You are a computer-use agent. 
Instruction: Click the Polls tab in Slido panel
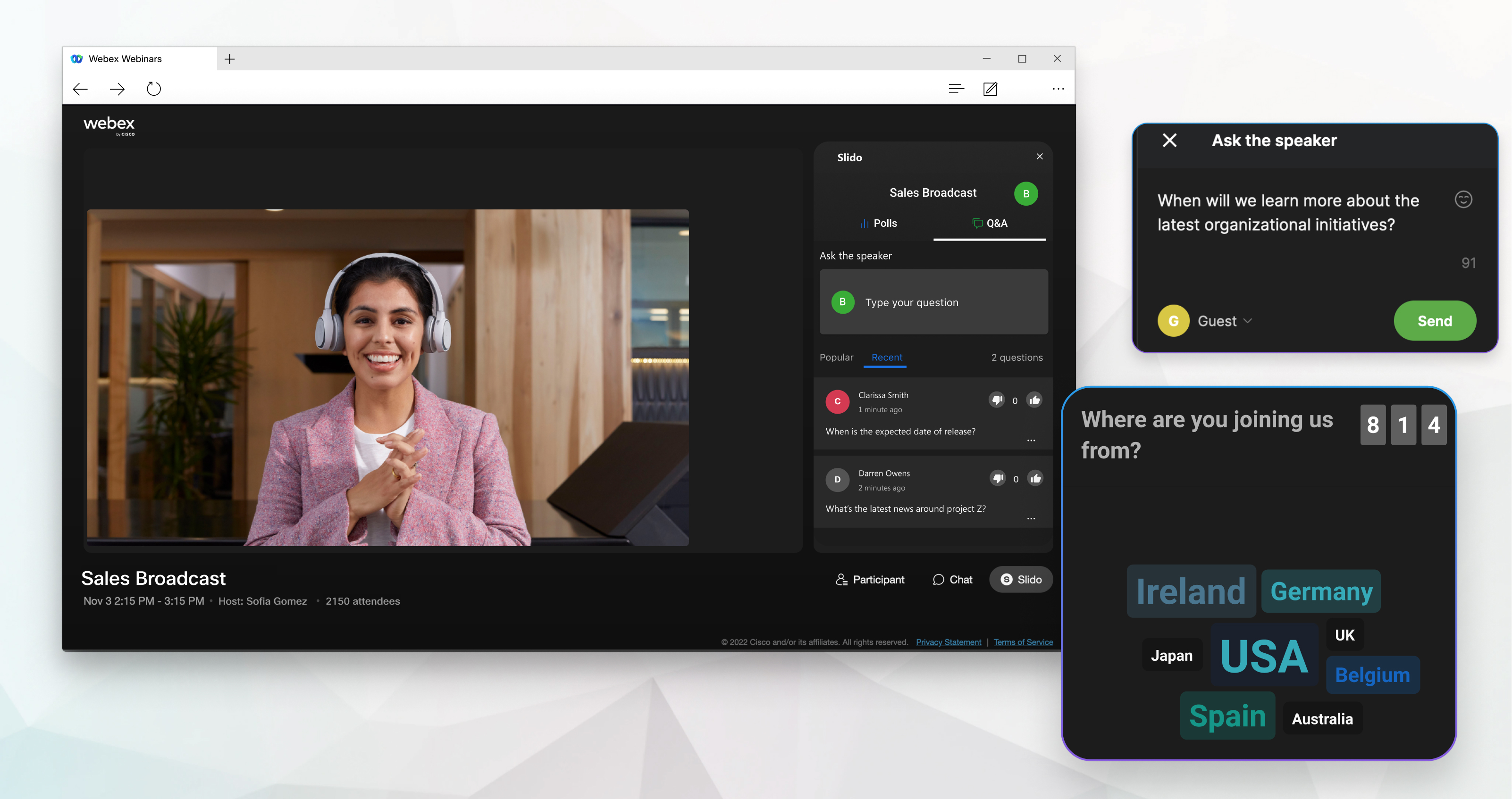[878, 222]
